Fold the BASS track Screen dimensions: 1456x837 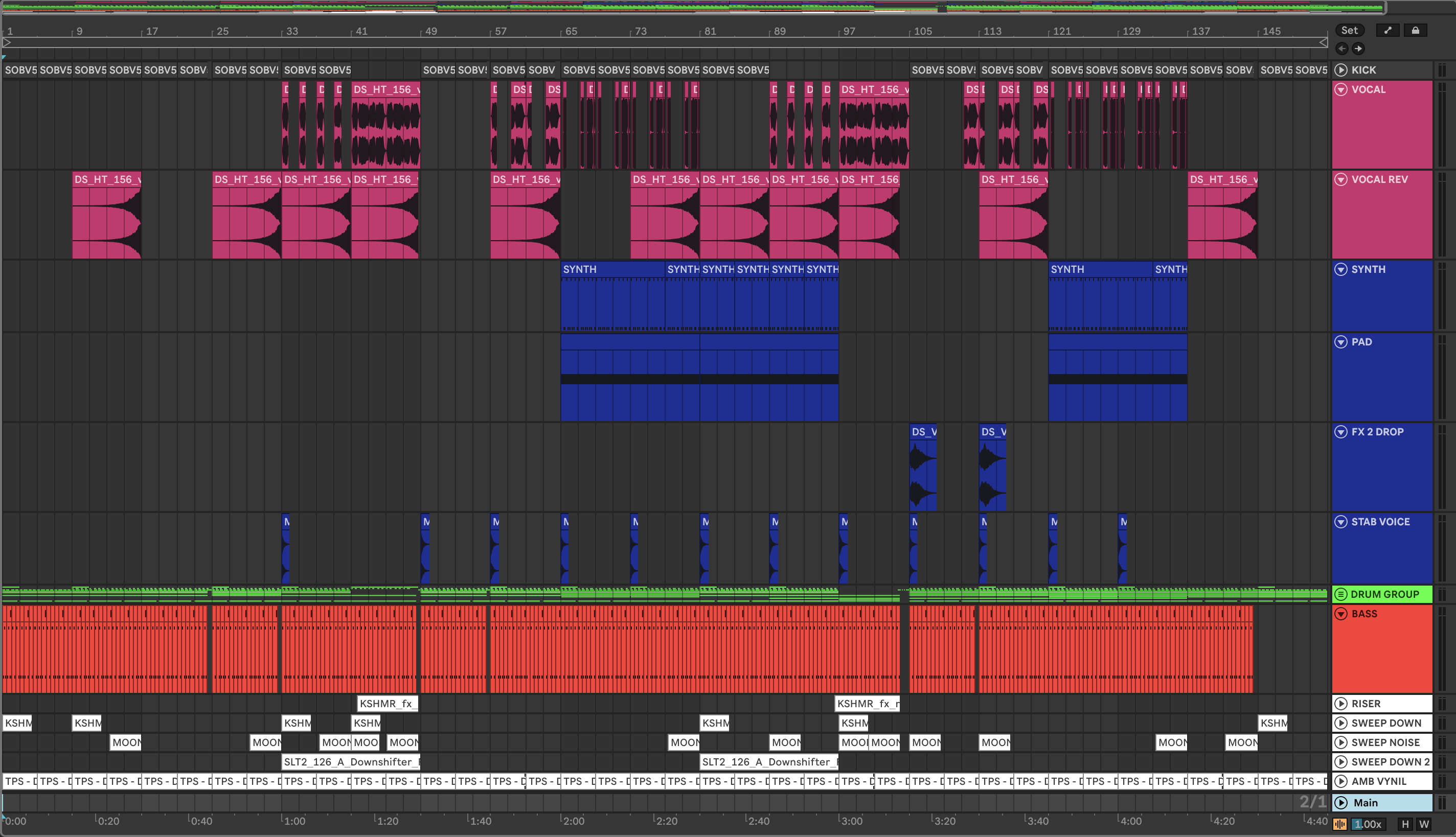[x=1341, y=614]
